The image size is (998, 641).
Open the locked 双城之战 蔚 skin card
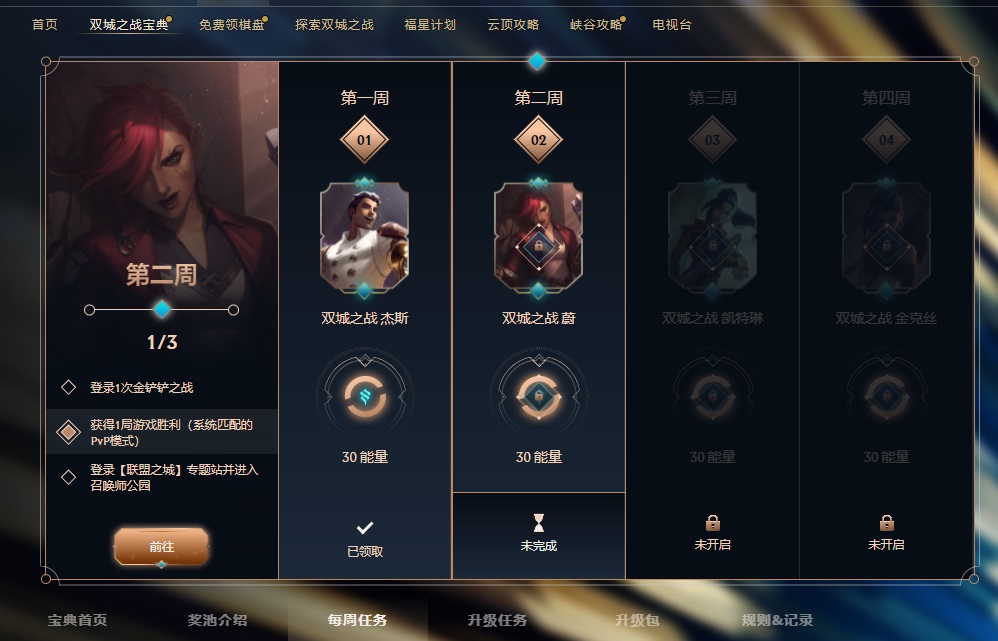tap(538, 237)
